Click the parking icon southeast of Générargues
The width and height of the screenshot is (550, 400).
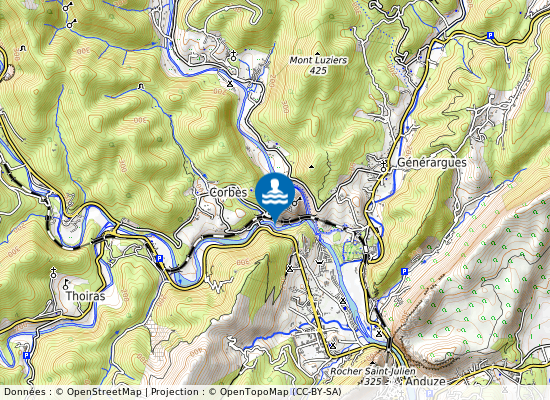pos(404,271)
